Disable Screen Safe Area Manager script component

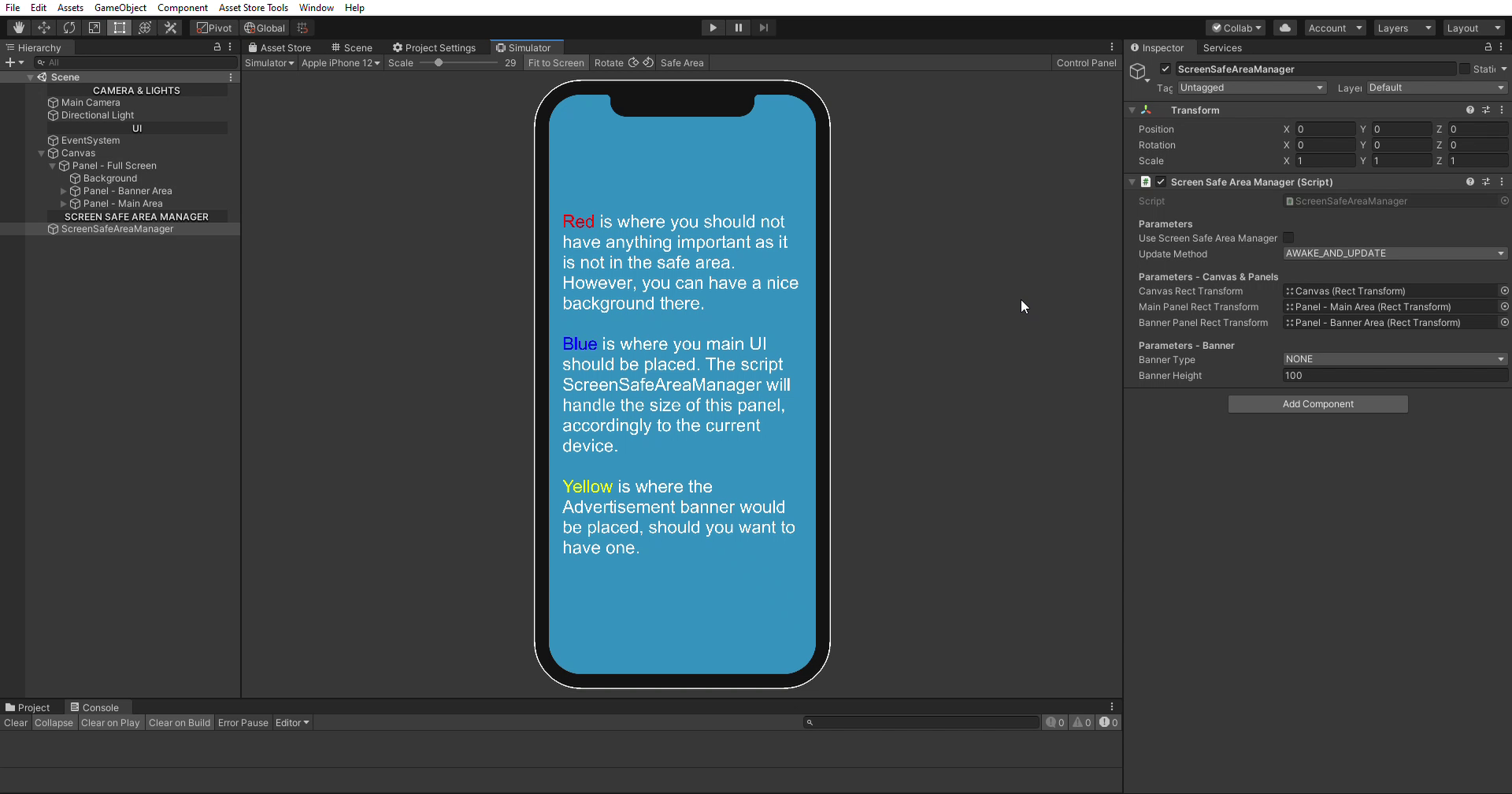(x=1161, y=182)
